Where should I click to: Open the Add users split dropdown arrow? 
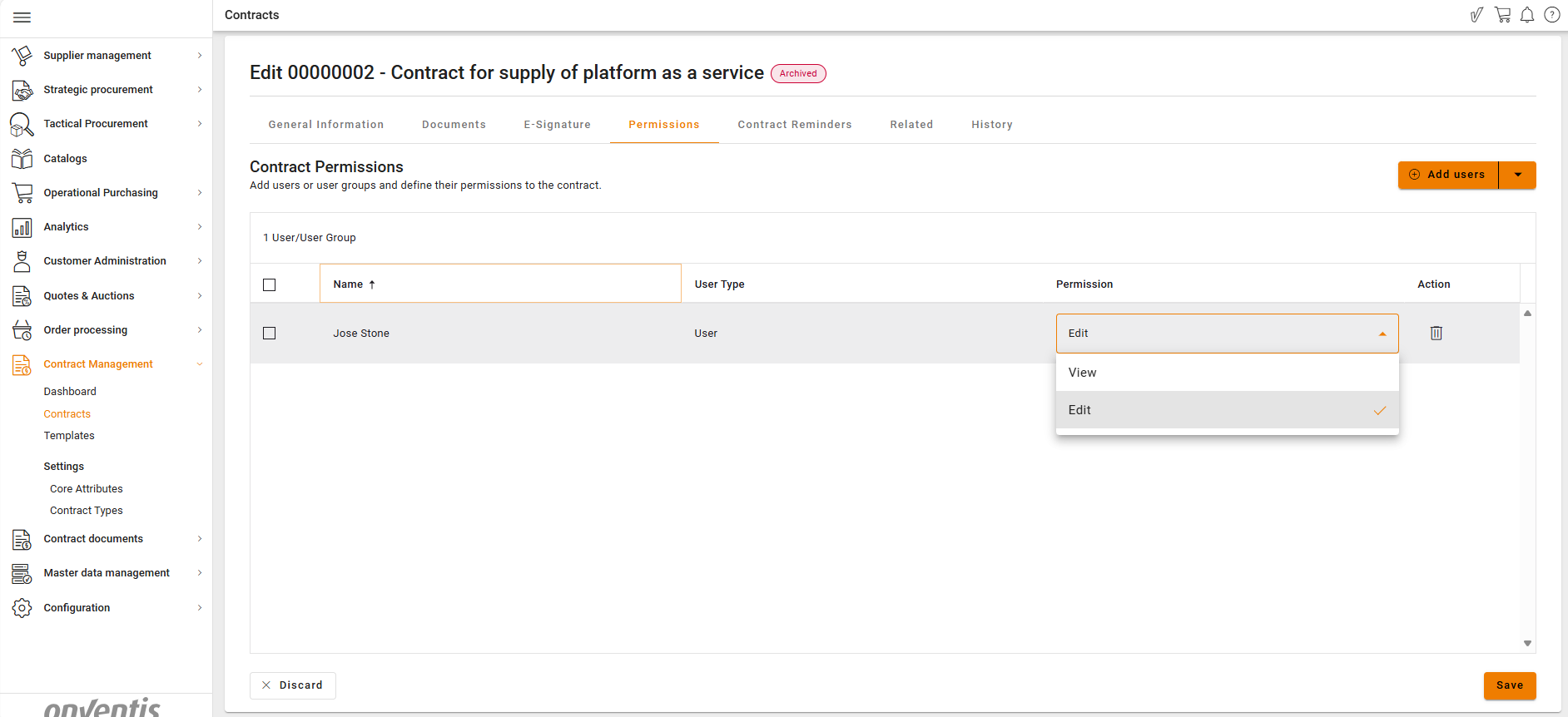[x=1517, y=175]
